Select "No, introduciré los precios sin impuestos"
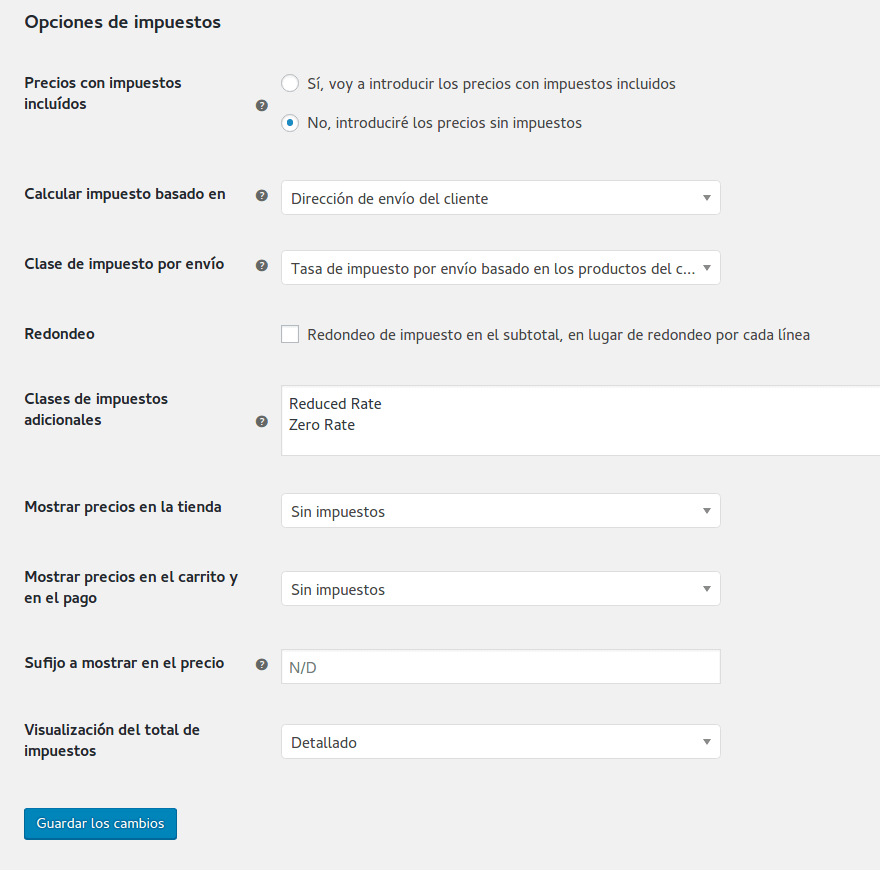This screenshot has width=880, height=870. tap(290, 123)
